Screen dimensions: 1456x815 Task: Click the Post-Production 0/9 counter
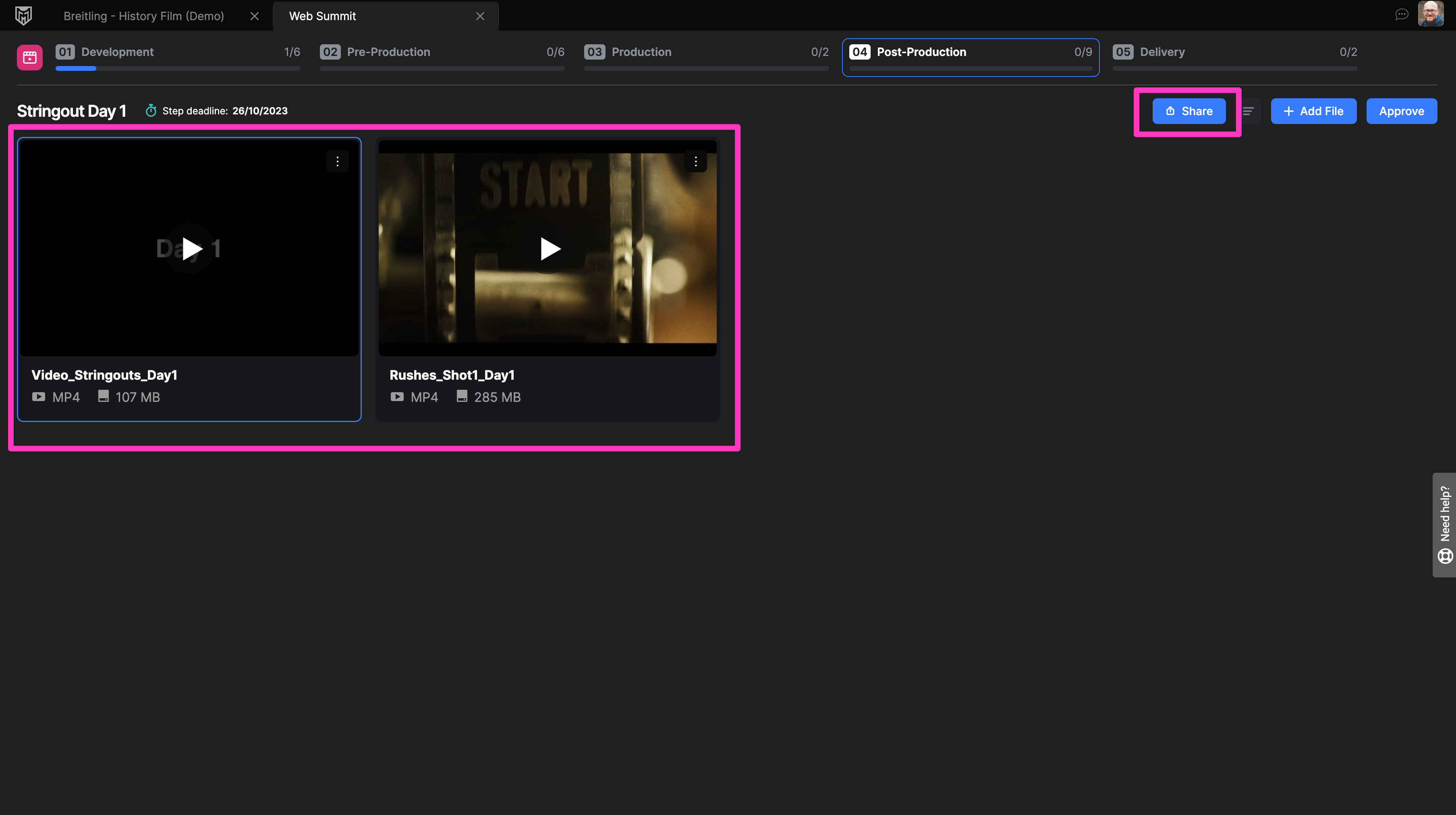pos(1083,52)
